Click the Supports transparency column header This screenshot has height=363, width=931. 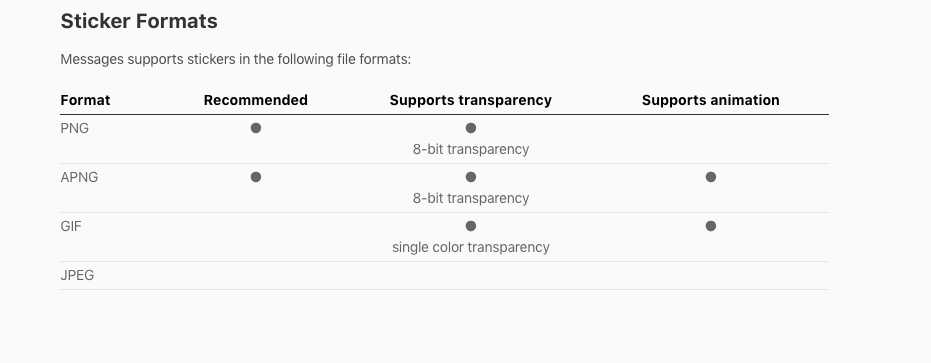pos(471,100)
